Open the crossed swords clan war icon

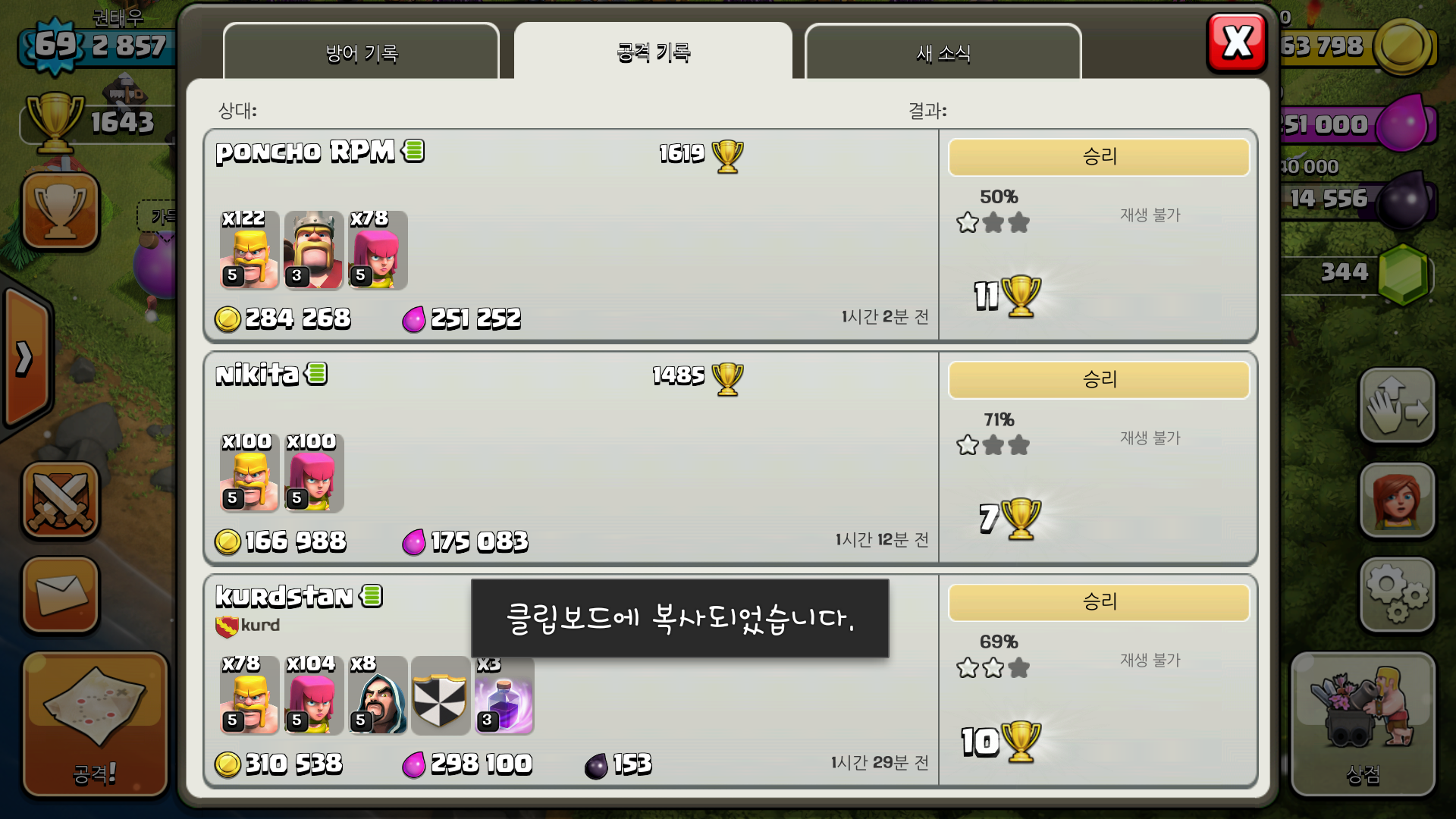click(61, 501)
